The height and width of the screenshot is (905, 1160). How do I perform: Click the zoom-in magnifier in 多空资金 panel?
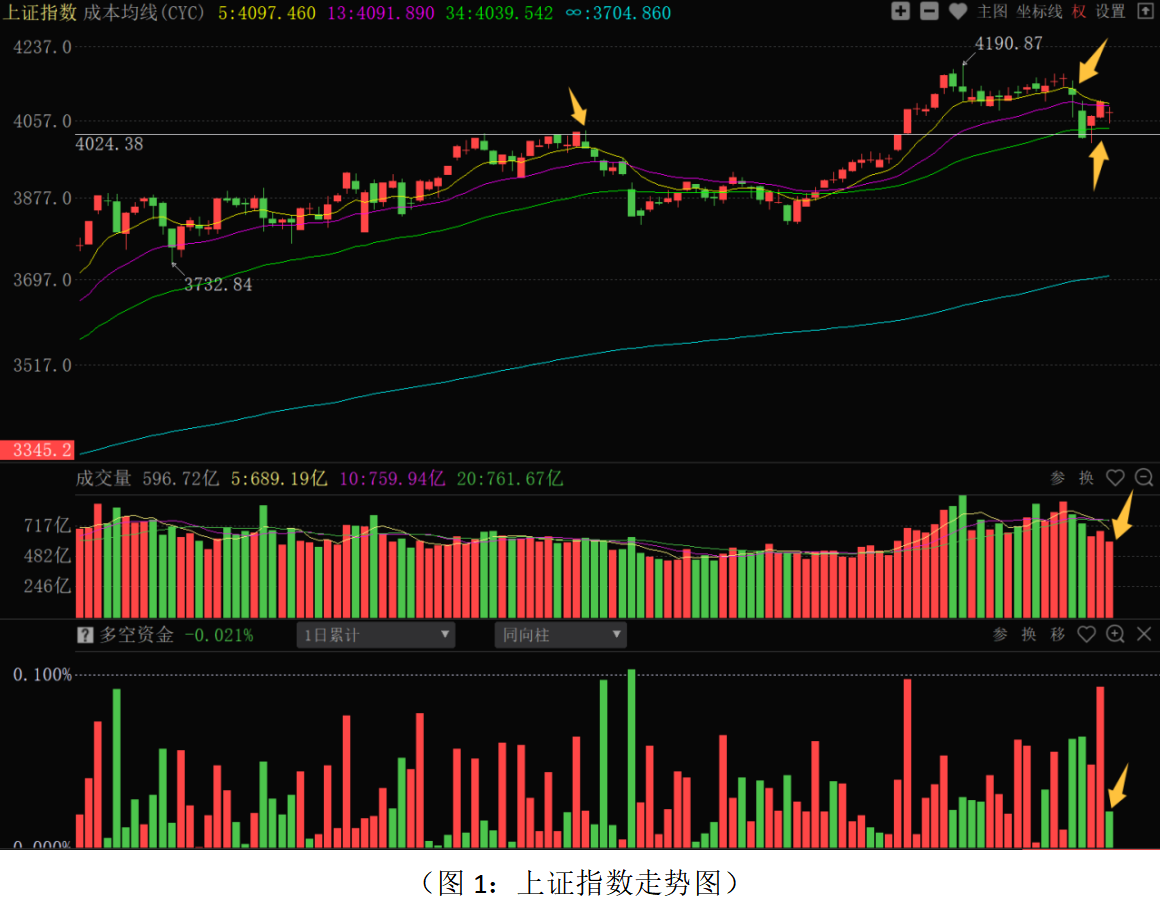1116,634
